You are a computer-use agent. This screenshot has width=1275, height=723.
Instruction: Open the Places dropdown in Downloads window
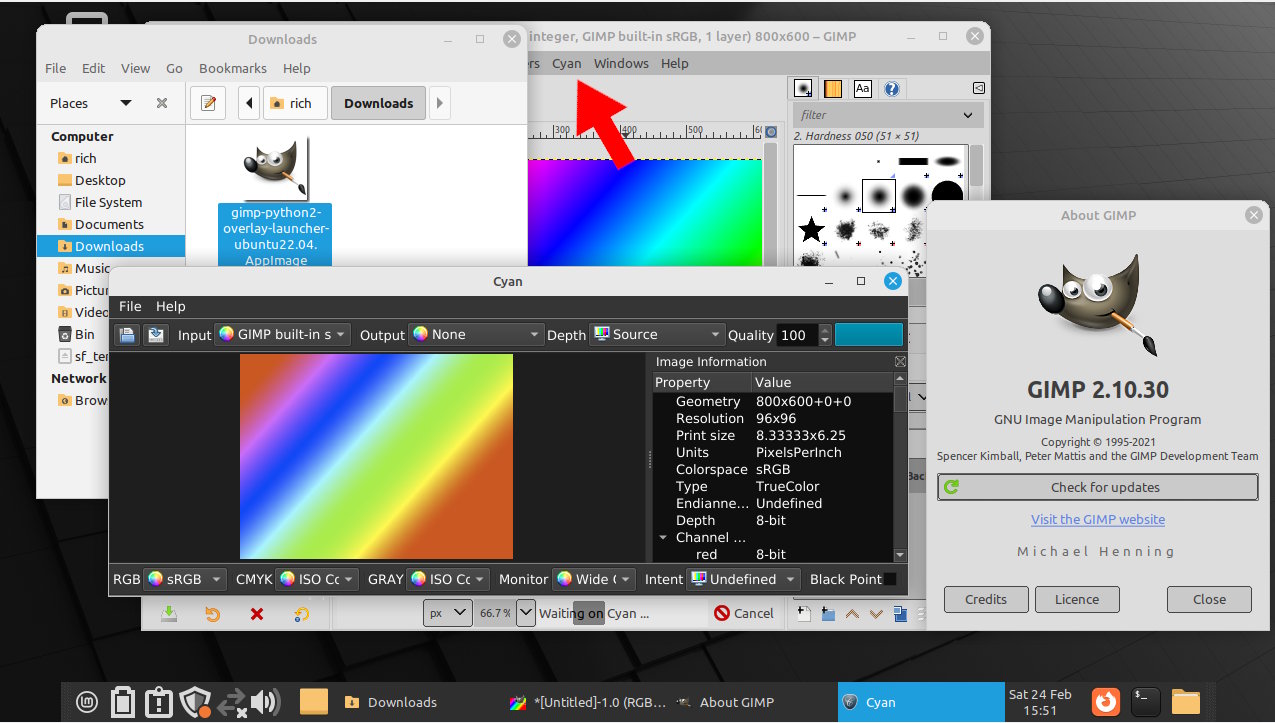pos(125,103)
